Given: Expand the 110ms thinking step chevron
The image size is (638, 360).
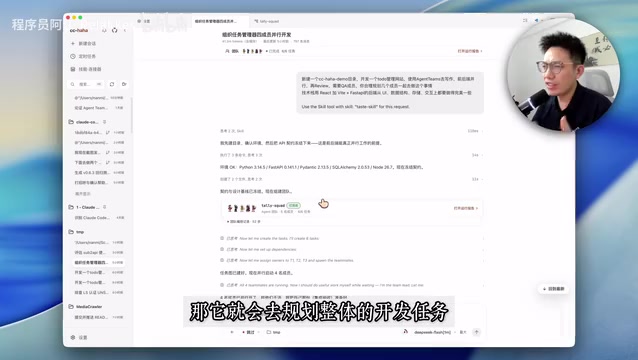Looking at the screenshot, I should (x=483, y=131).
